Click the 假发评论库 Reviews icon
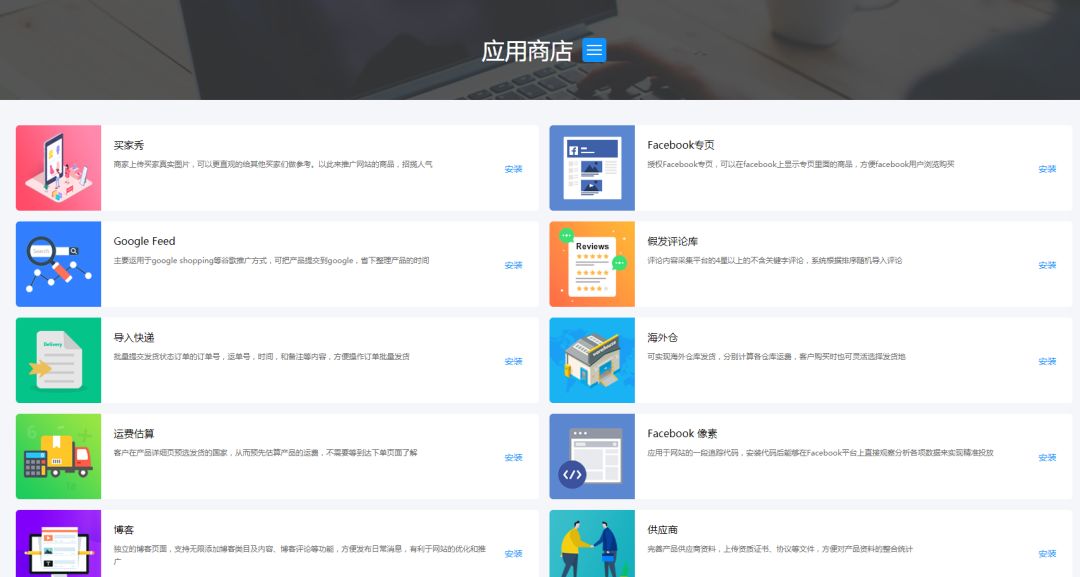Viewport: 1080px width, 577px height. click(x=592, y=264)
